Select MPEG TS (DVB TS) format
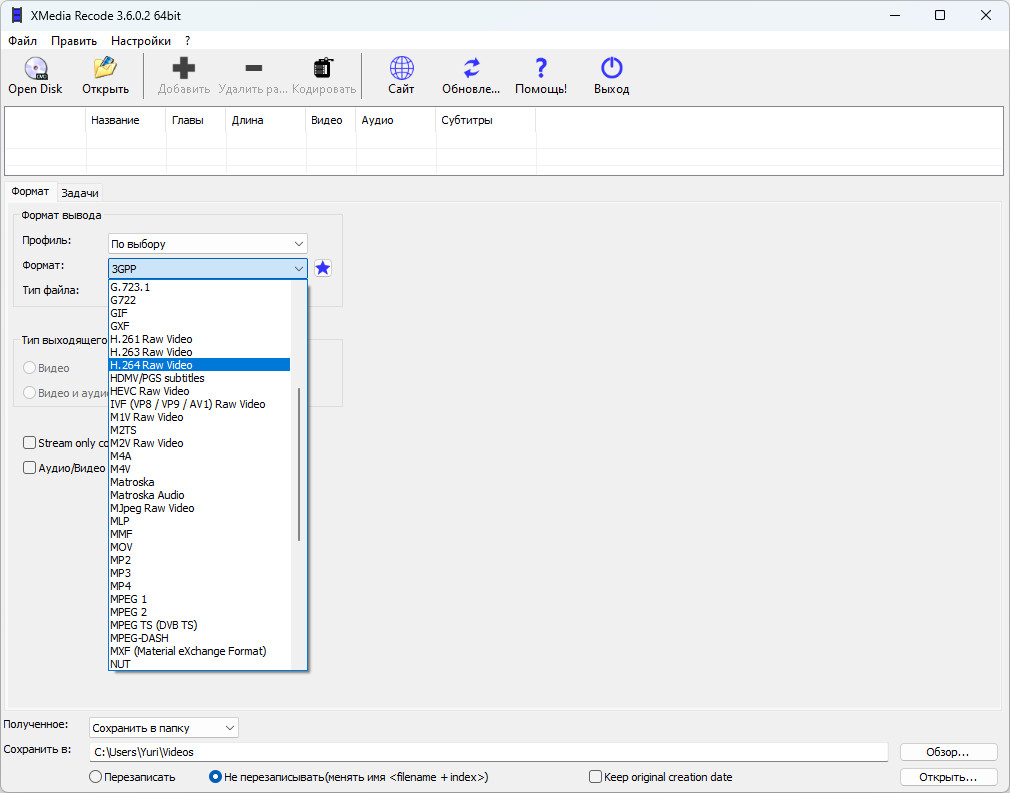 click(200, 625)
